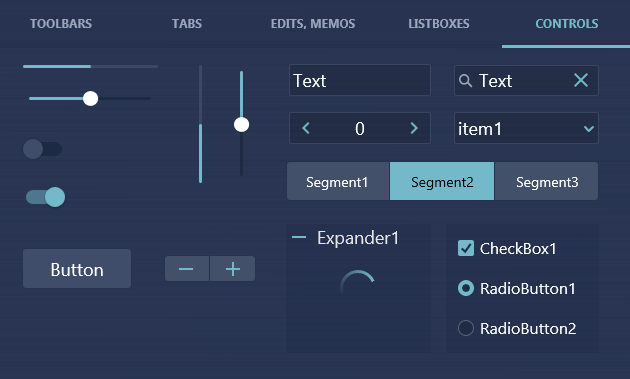Click the left arrow of the spinner
The height and width of the screenshot is (379, 630).
pyautogui.click(x=306, y=128)
